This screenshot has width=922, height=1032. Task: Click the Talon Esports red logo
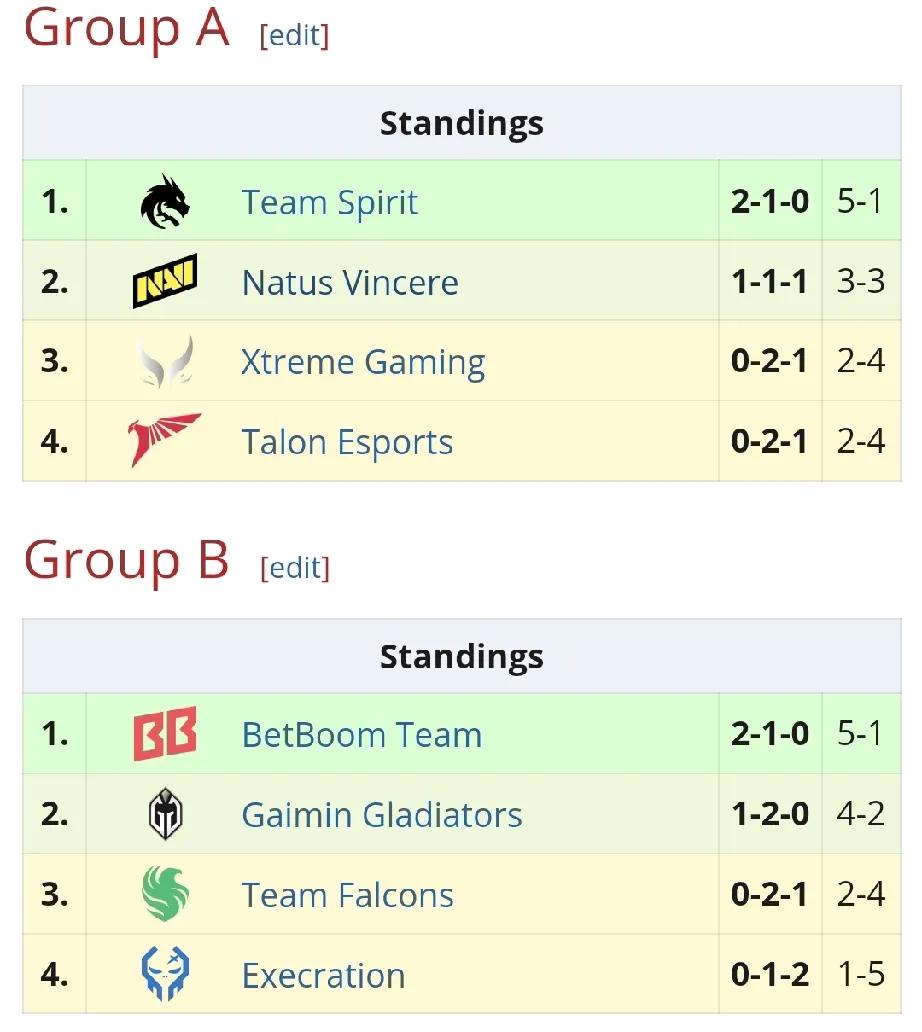coord(165,440)
